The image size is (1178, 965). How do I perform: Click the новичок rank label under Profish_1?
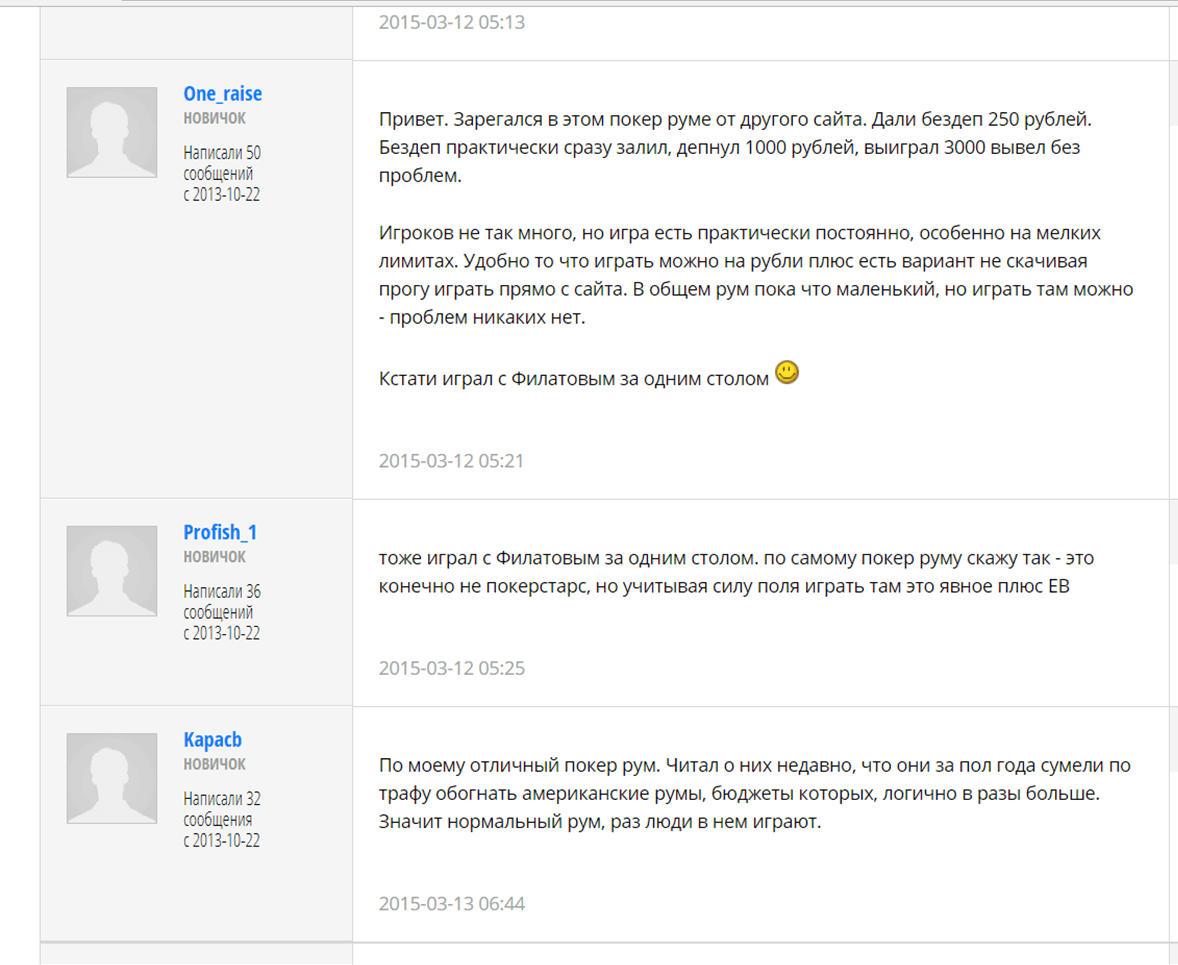[214, 556]
